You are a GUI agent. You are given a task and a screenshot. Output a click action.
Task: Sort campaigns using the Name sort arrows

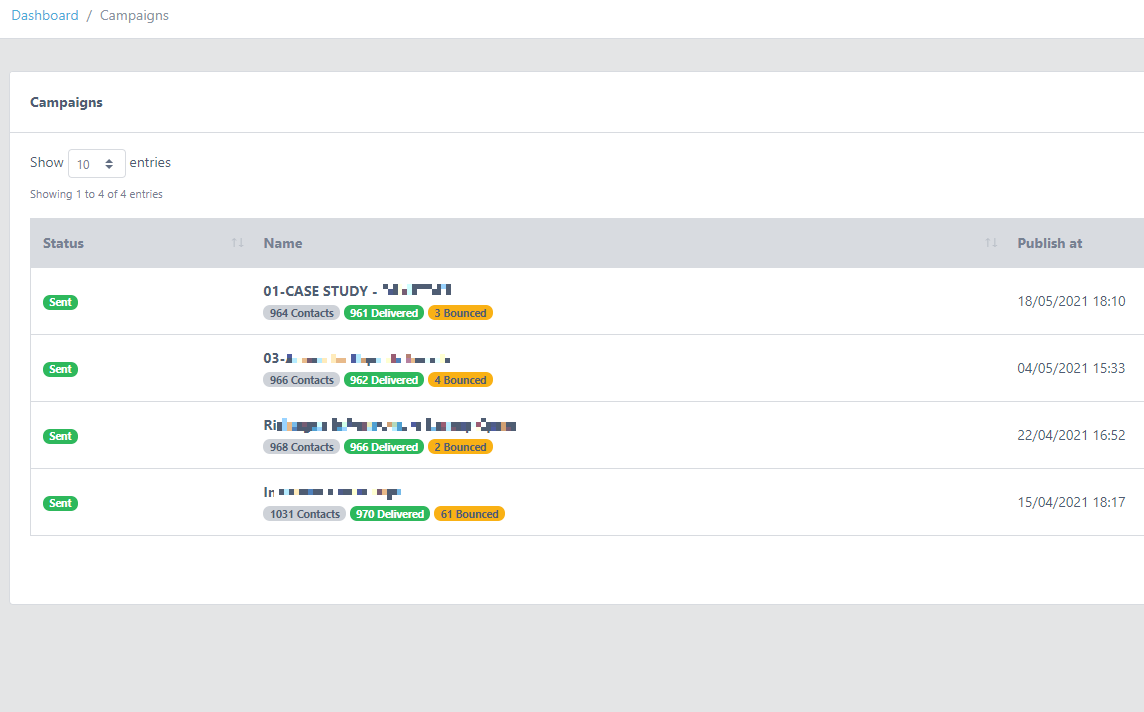pos(991,242)
